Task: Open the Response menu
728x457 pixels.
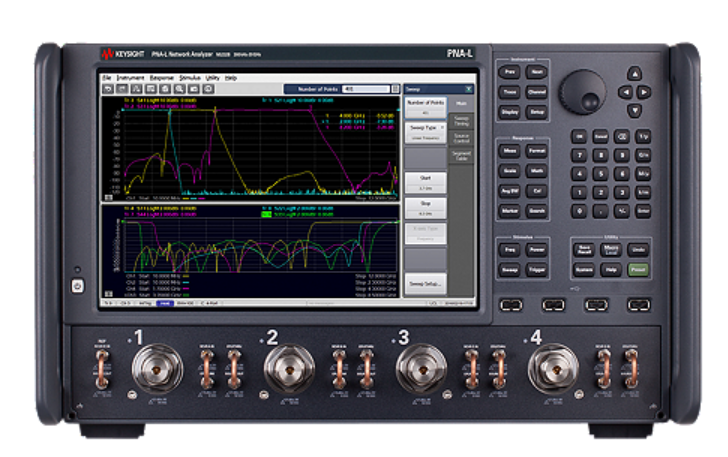Action: click(x=162, y=78)
